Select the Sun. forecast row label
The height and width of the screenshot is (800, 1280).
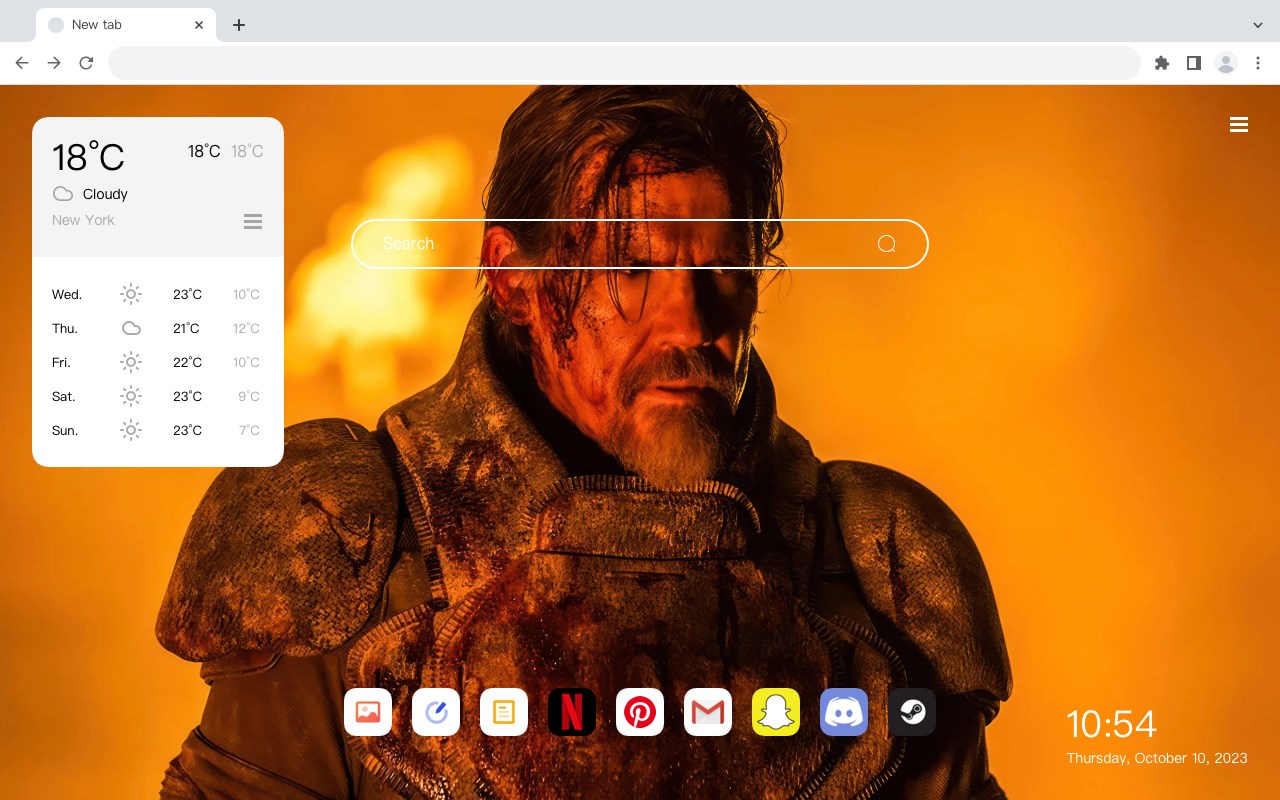tap(65, 430)
